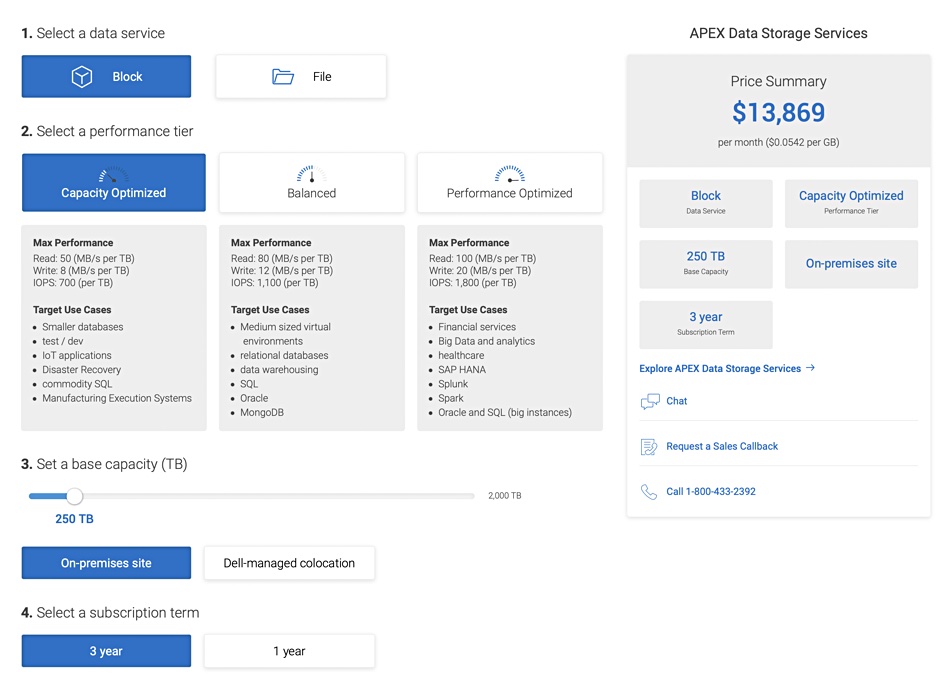Click the phone handset icon
This screenshot has width=950, height=687.
point(650,492)
